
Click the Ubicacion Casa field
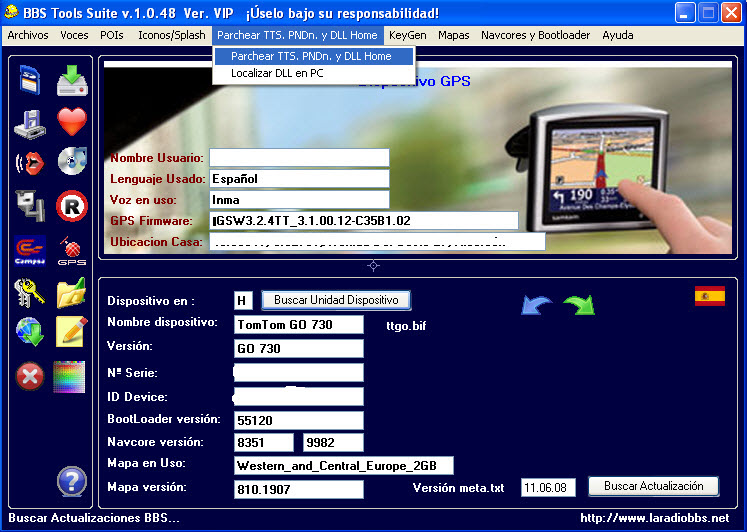coord(377,241)
